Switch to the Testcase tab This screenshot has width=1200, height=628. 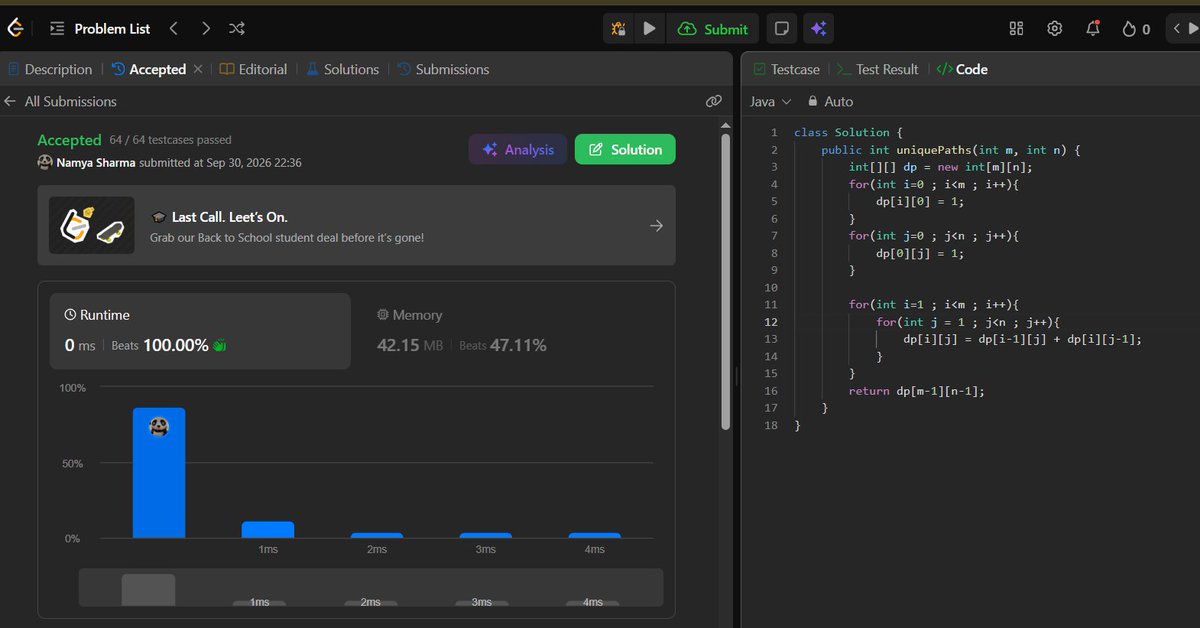pos(787,69)
